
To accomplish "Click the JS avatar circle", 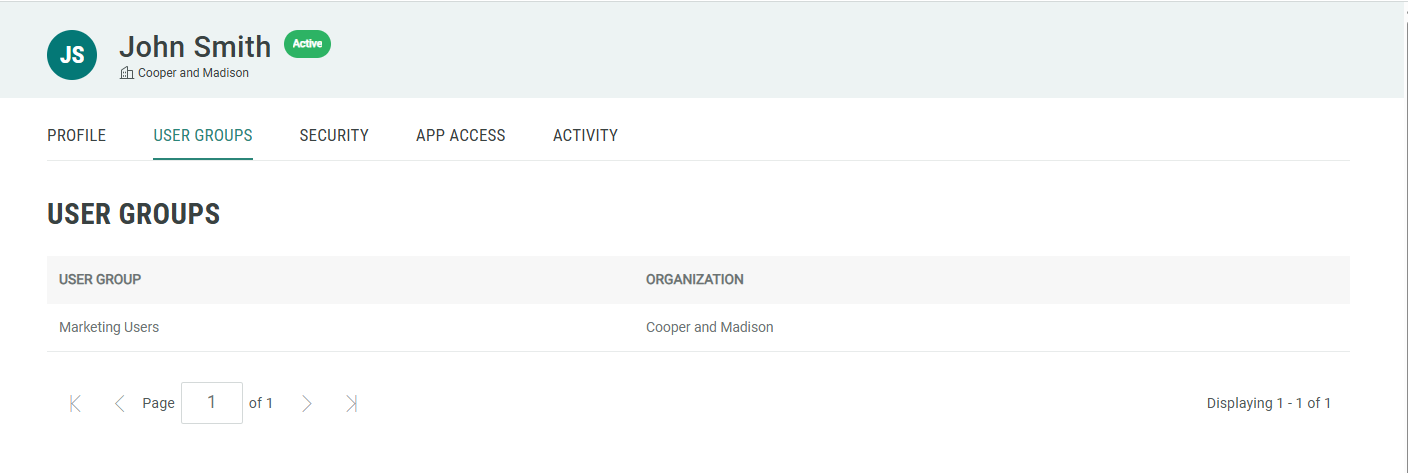I will click(x=72, y=55).
